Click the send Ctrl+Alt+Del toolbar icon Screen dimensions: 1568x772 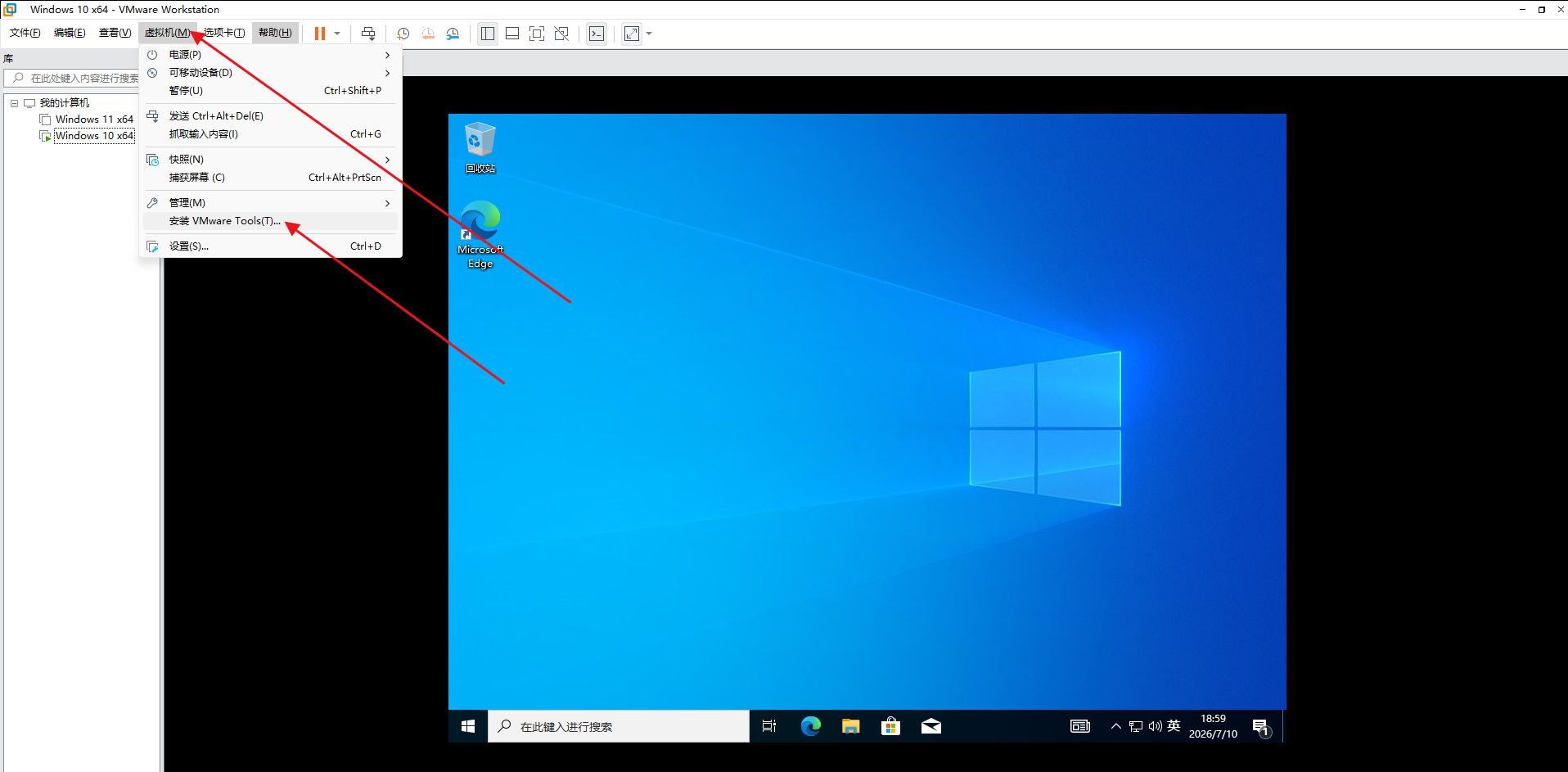(x=368, y=34)
